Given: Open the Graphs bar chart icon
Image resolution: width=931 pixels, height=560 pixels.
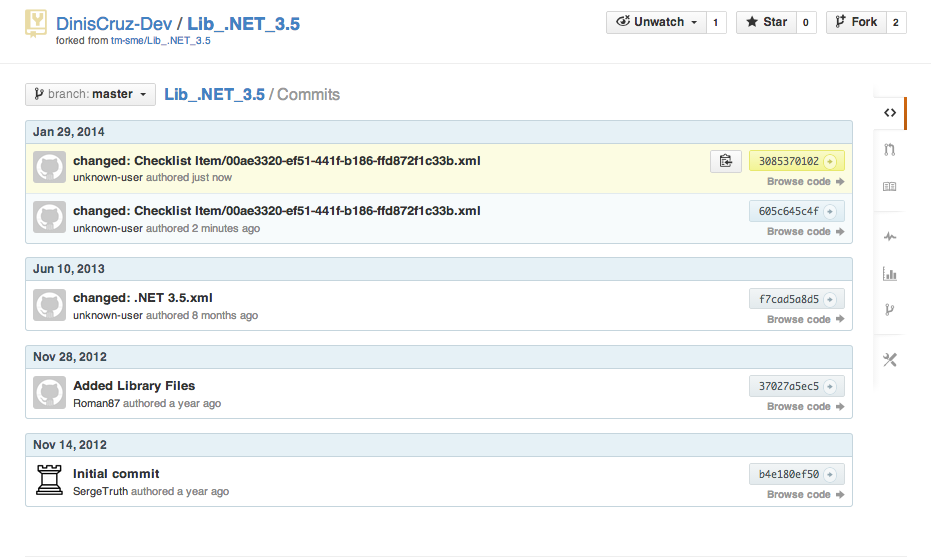Looking at the screenshot, I should coord(889,274).
